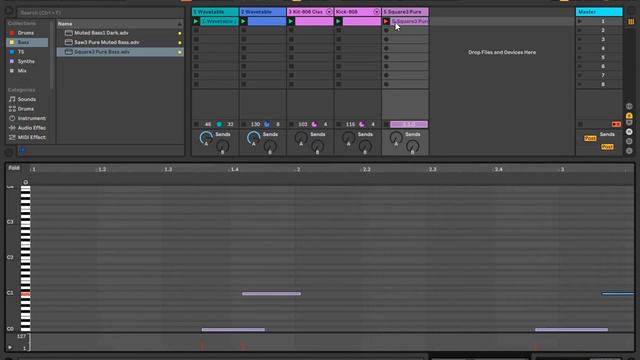This screenshot has width=640, height=360.
Task: Open the Mix collection
Action: [x=22, y=71]
